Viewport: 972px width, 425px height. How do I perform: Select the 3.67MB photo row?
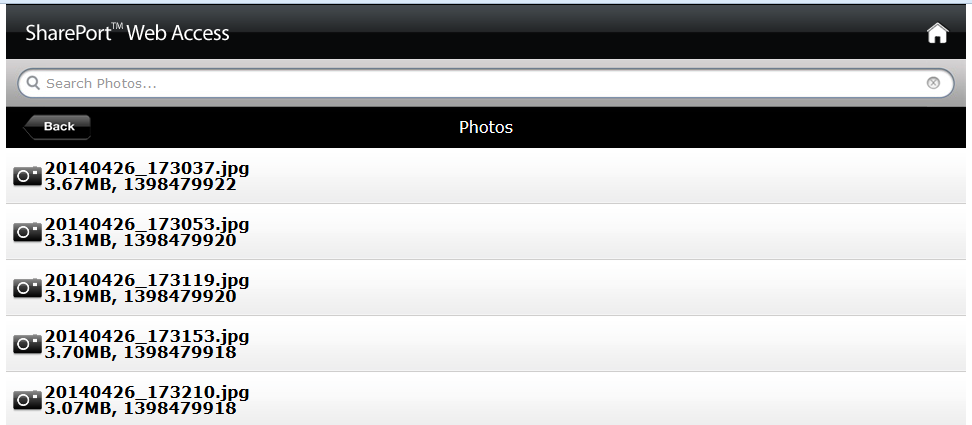coord(486,176)
